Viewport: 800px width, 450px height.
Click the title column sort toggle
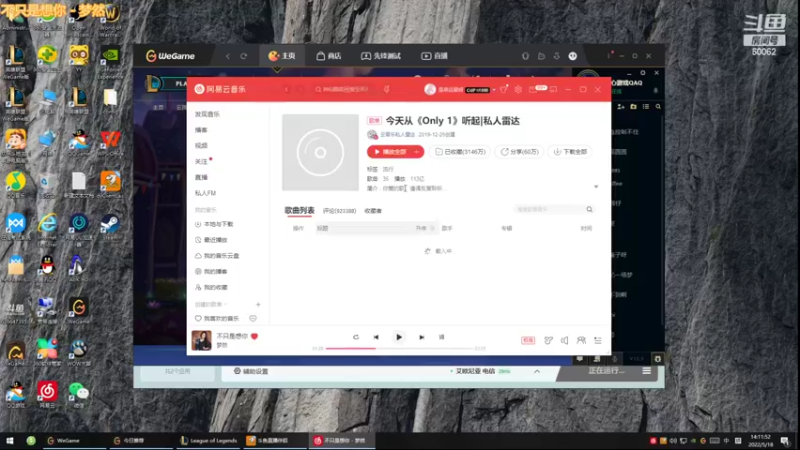click(425, 228)
